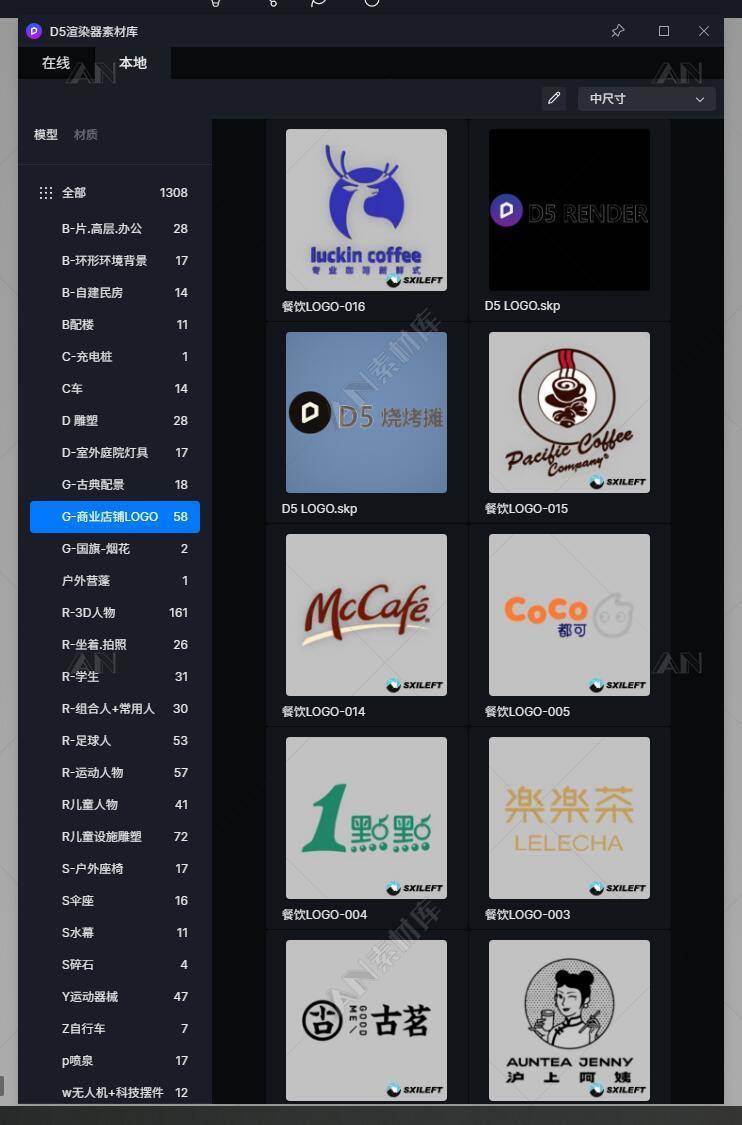Image resolution: width=742 pixels, height=1125 pixels.
Task: Open the Y运动器械 category
Action: [x=115, y=997]
